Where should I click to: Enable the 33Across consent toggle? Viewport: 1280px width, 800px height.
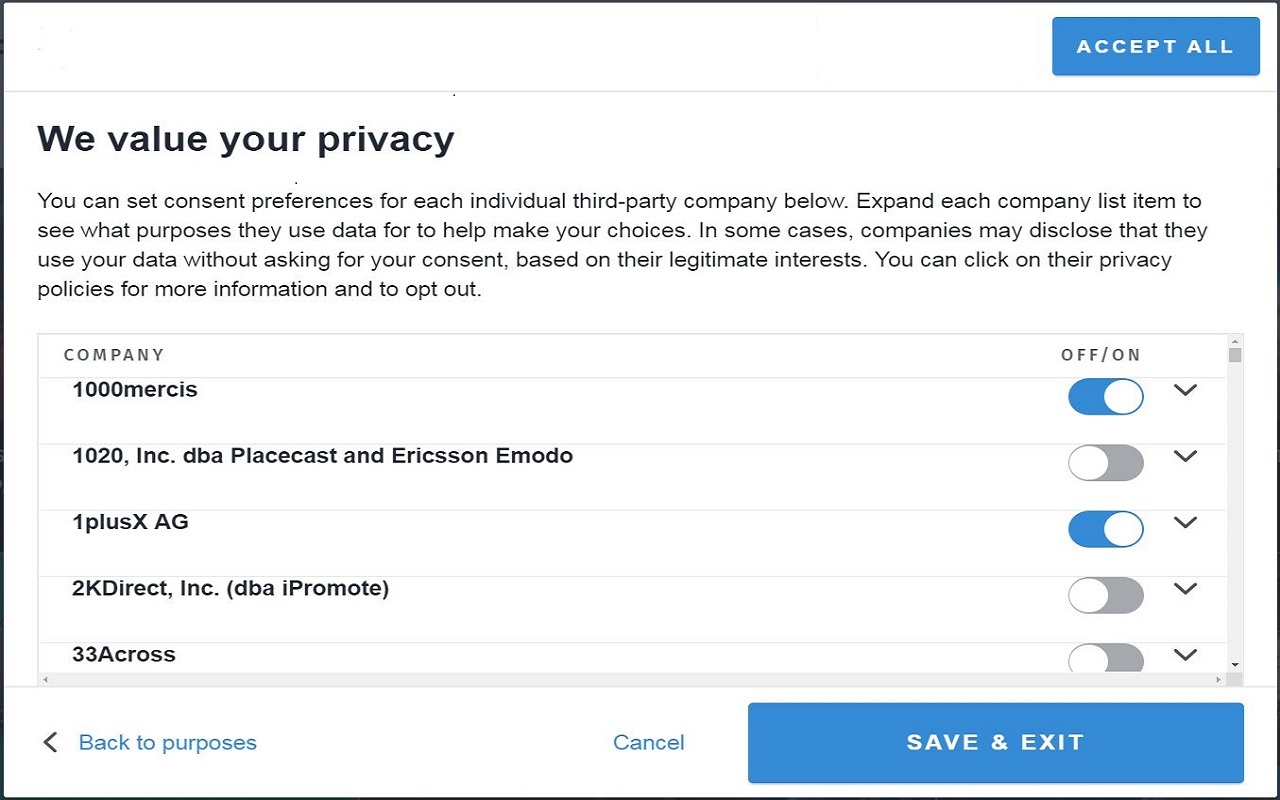coord(1105,659)
